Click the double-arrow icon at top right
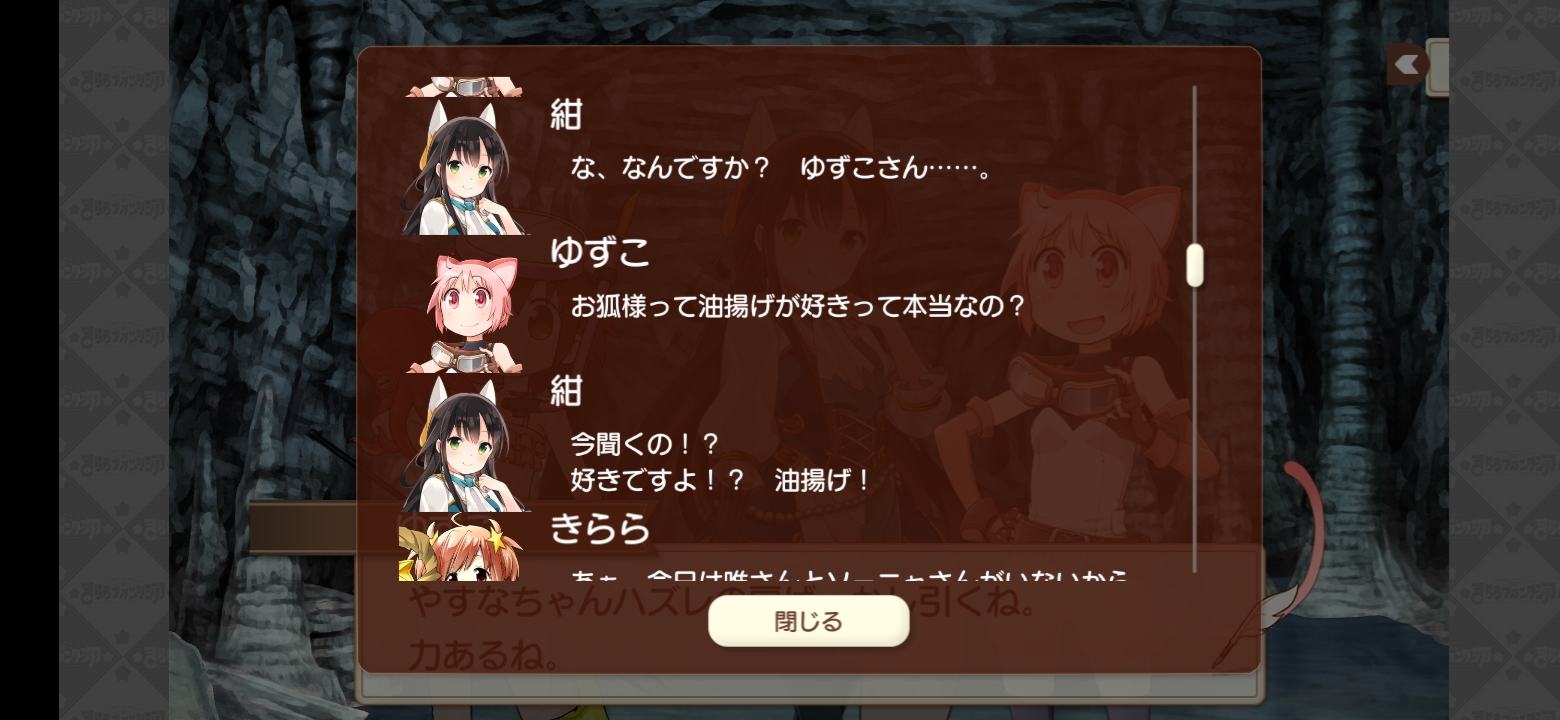Screen dimensions: 1560x720 click(1407, 65)
